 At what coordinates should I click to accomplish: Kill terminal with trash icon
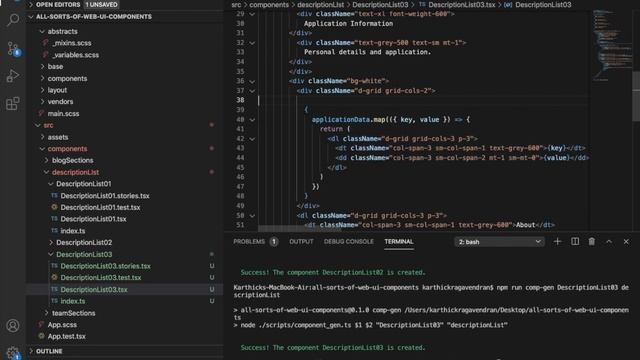(x=591, y=242)
